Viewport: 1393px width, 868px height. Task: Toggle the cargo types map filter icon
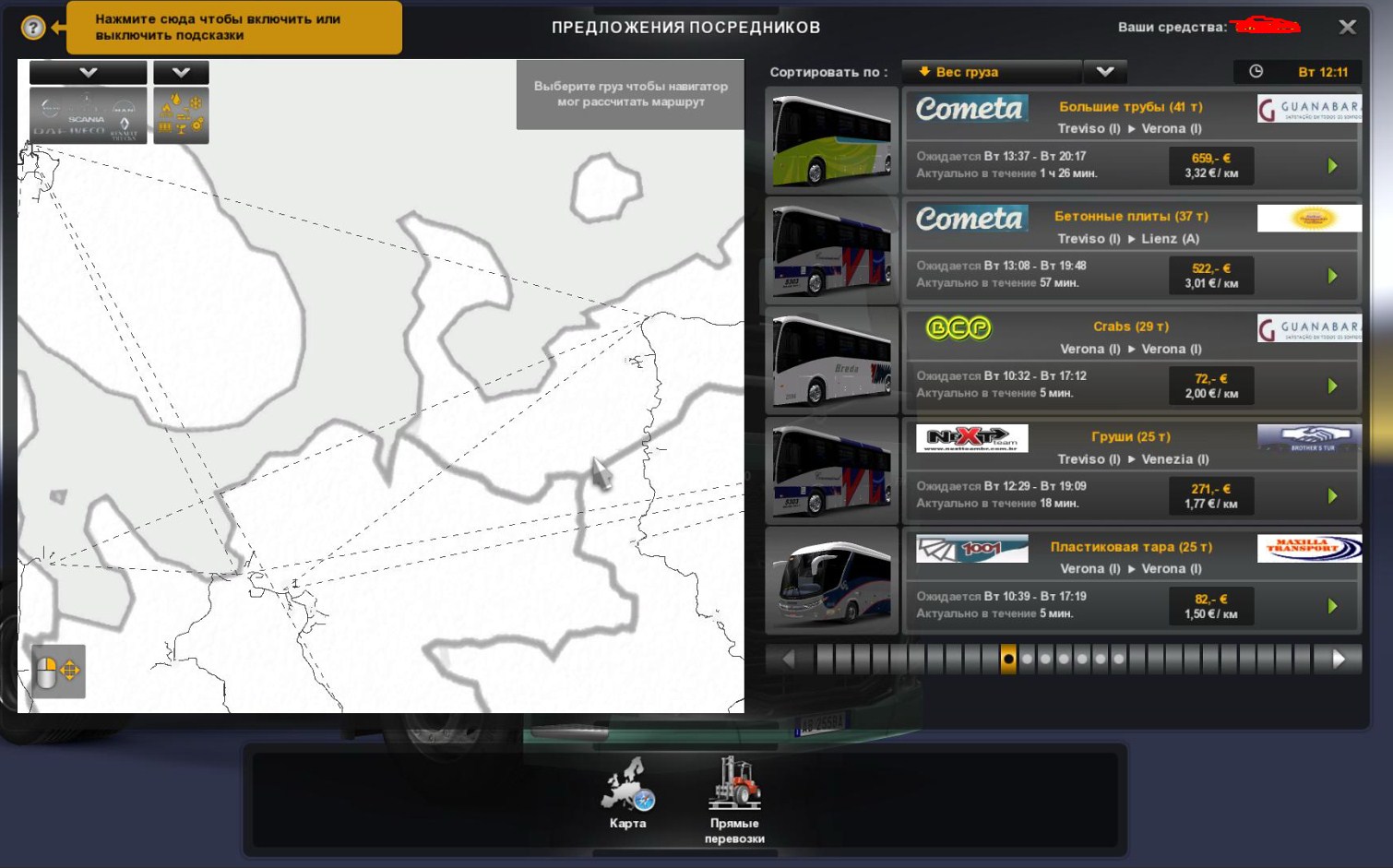pyautogui.click(x=181, y=115)
